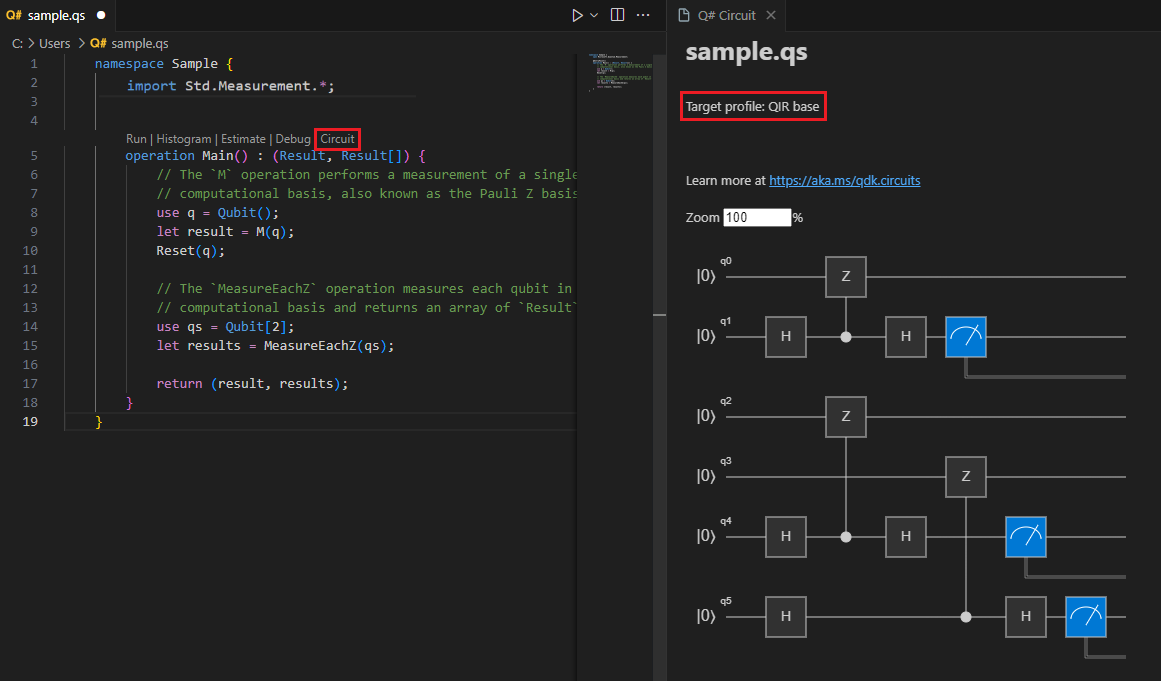Click the Run play icon in editor toolbar
This screenshot has height=681, width=1161.
click(x=577, y=15)
